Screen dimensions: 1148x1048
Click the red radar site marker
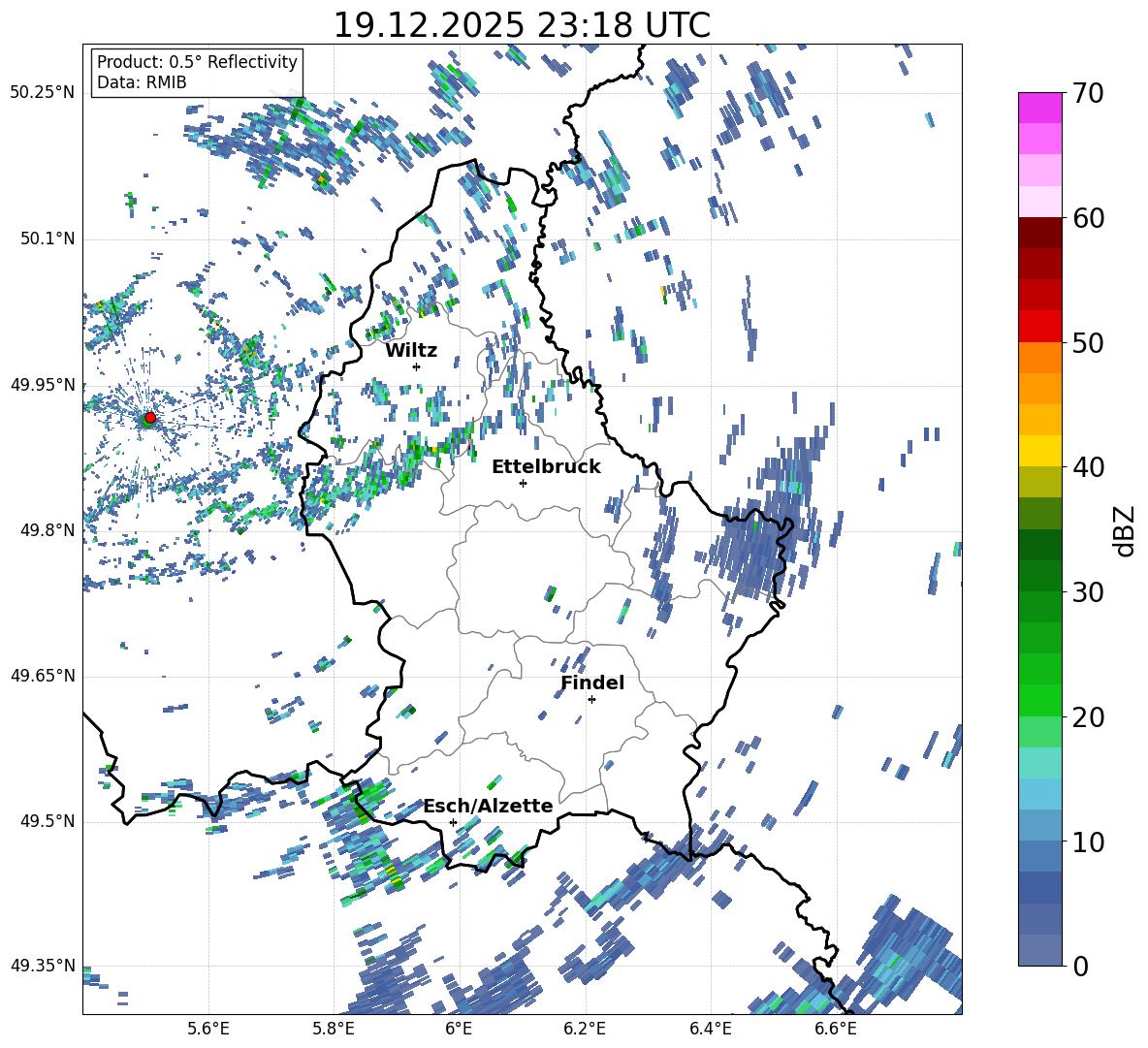click(149, 418)
